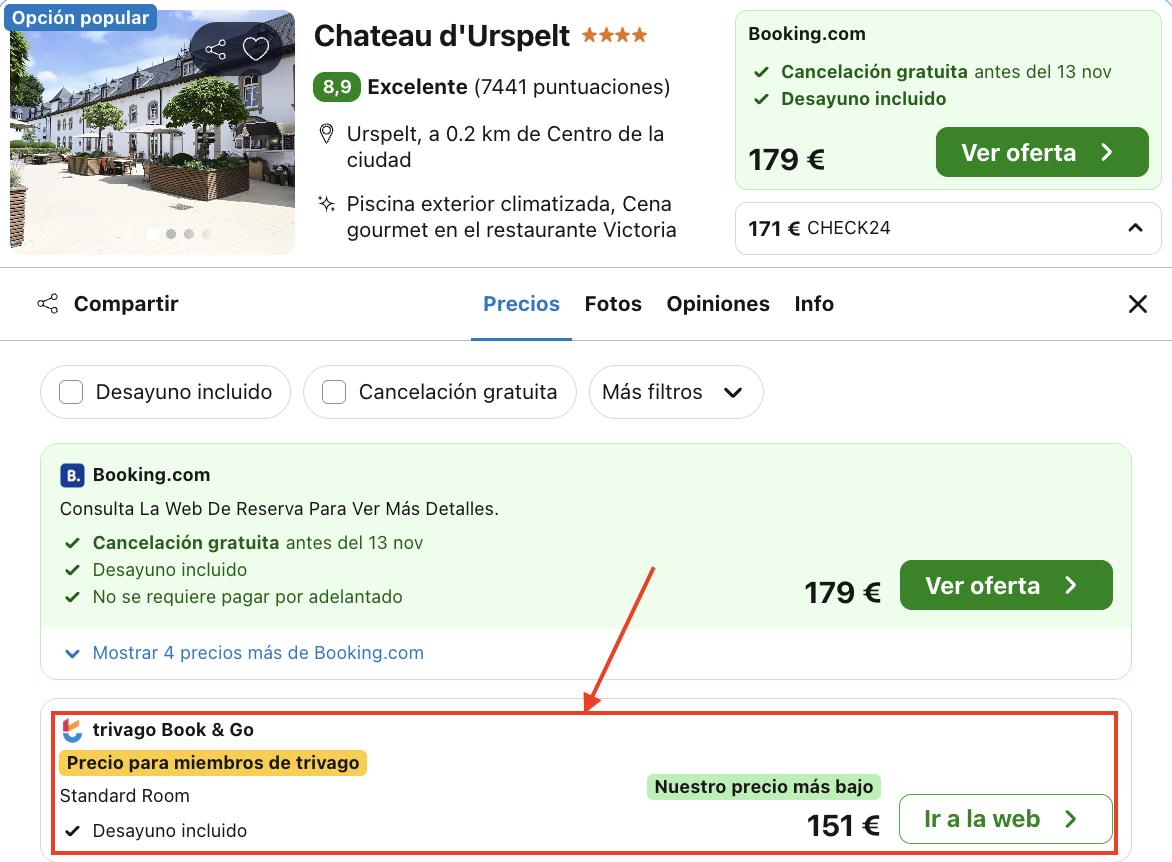
Task: Click the location pin icon near Urspelt
Action: tap(326, 134)
